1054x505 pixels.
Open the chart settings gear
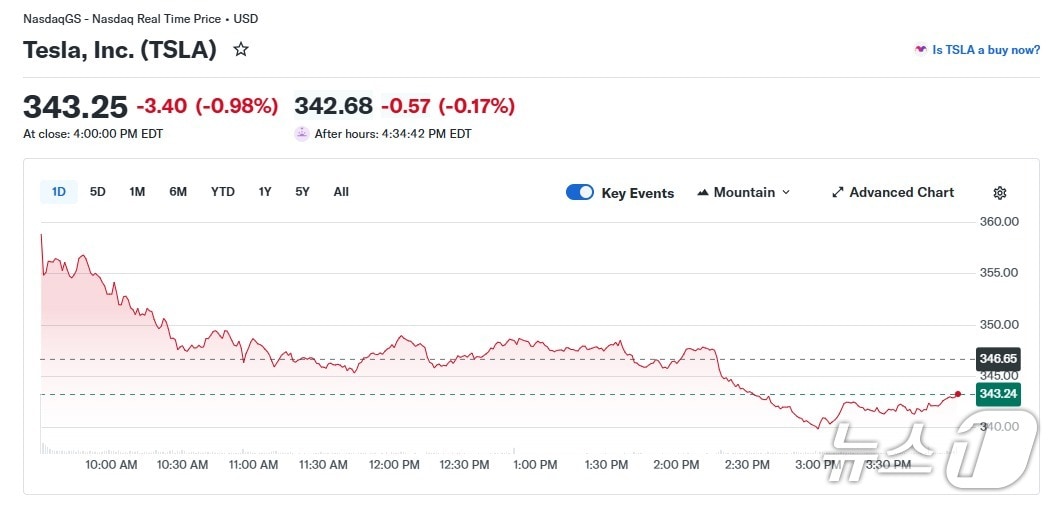tap(1000, 193)
